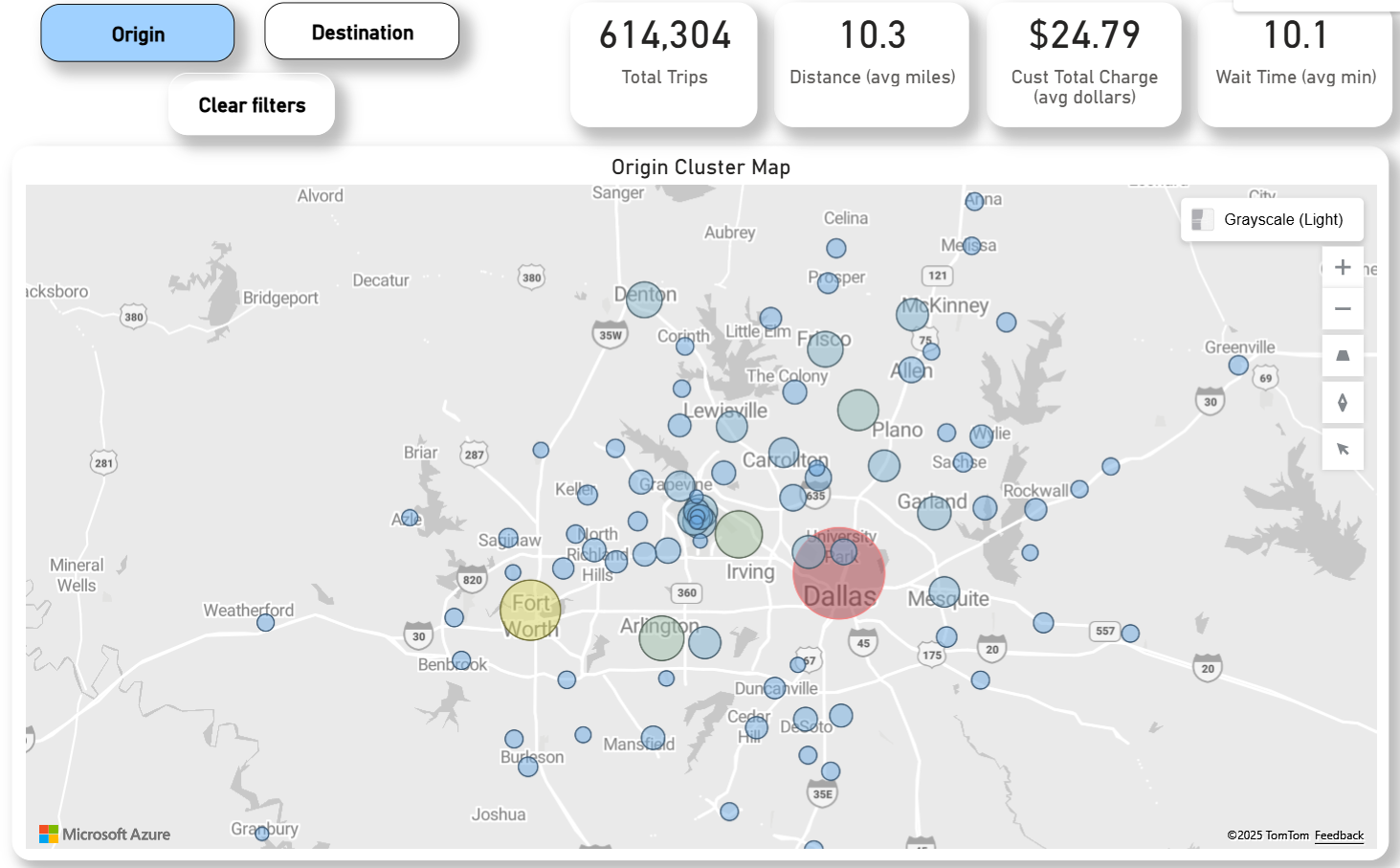Click the map pitch control icon

[x=1343, y=356]
